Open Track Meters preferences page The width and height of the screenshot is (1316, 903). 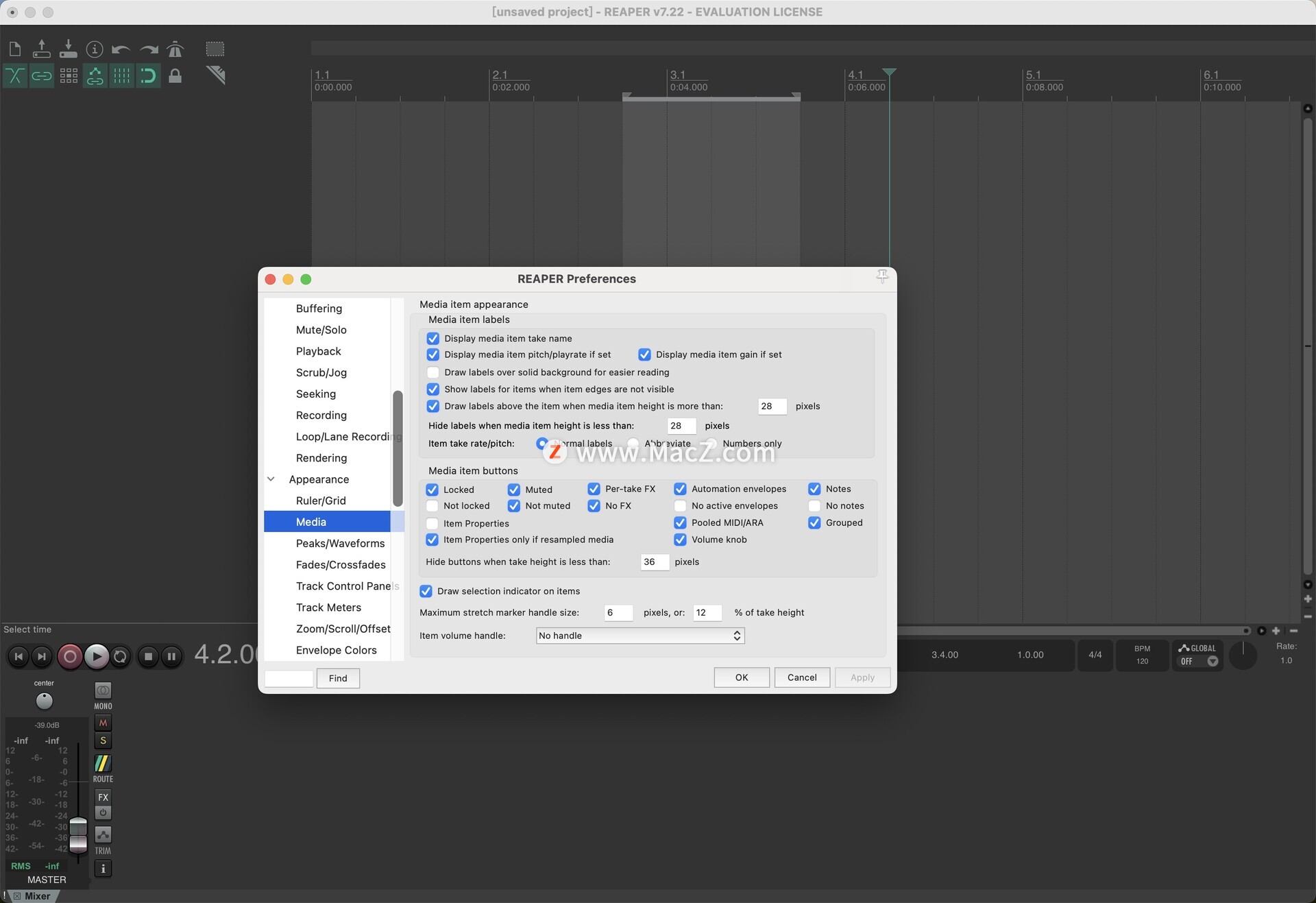pos(328,607)
